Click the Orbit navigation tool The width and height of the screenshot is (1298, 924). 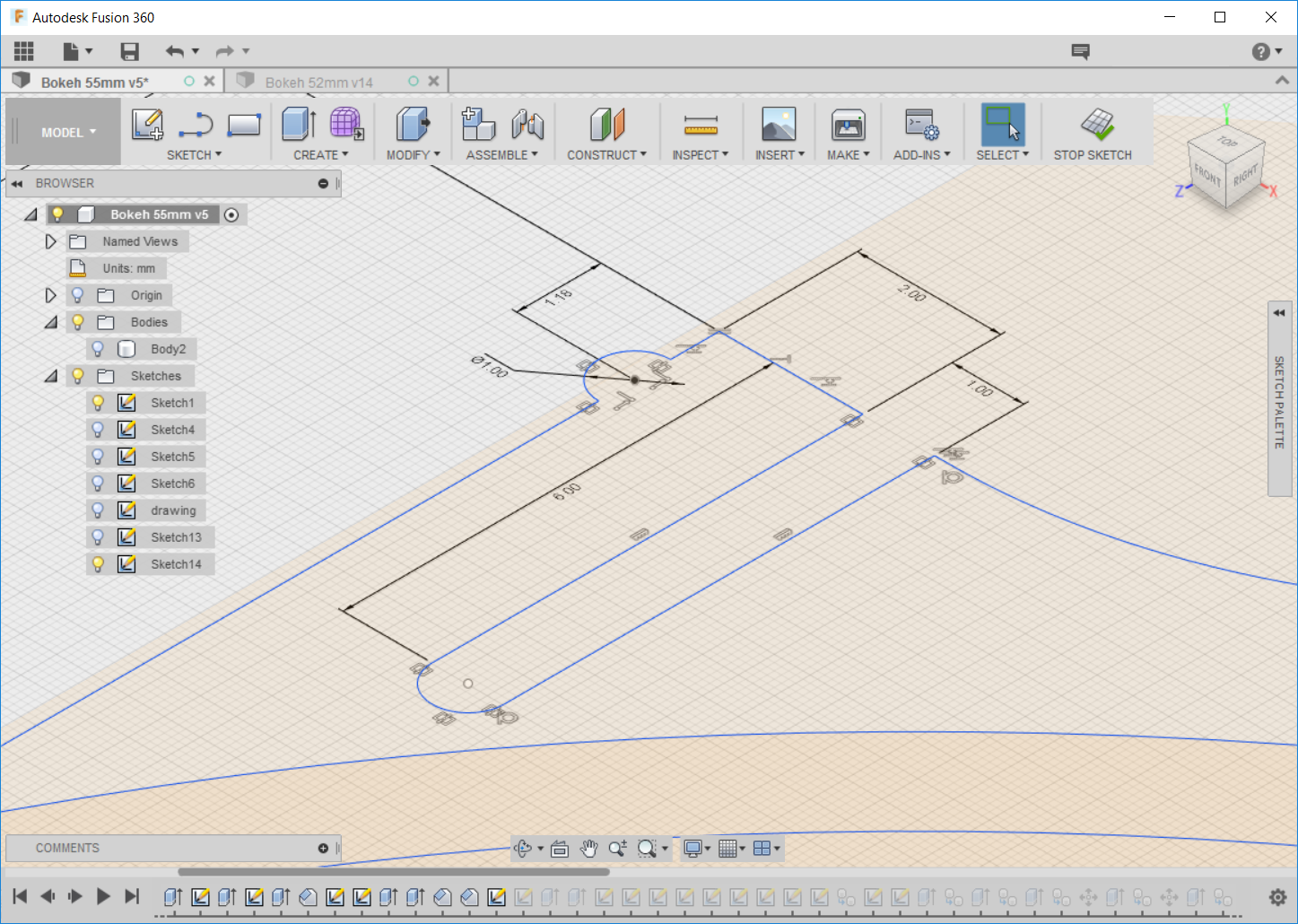(x=524, y=848)
